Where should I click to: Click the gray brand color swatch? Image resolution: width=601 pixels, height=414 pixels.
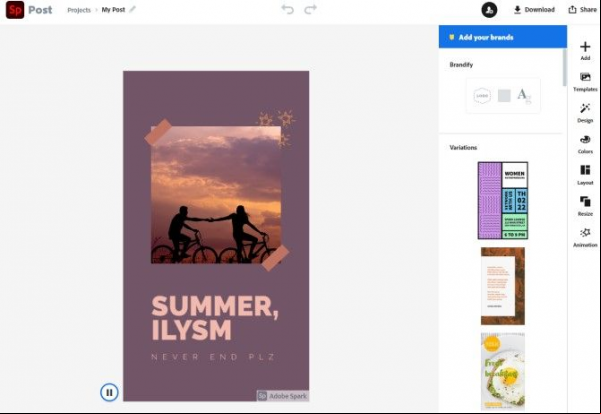click(x=504, y=96)
